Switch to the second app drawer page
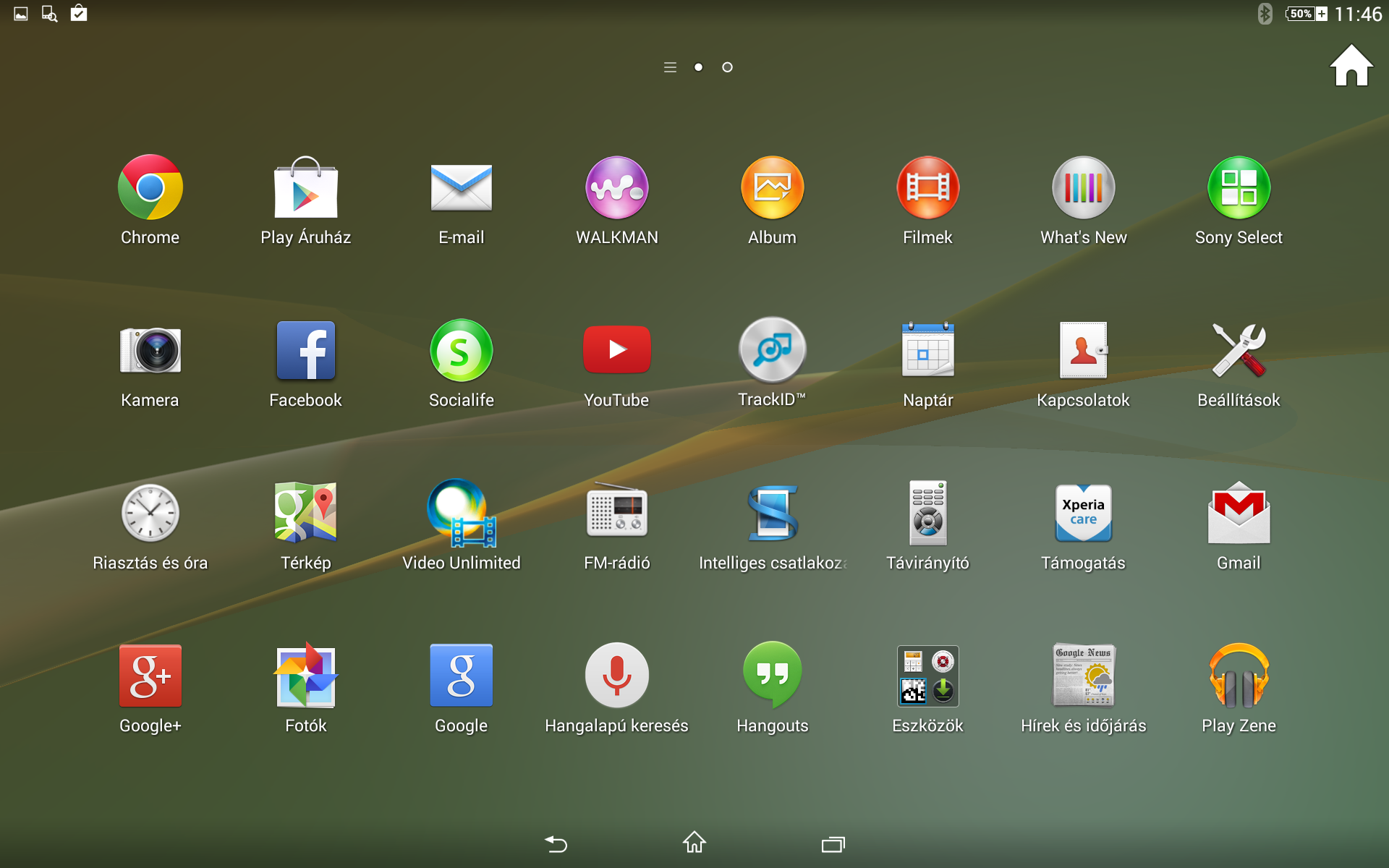Screen dimensions: 1389x868 tap(728, 67)
